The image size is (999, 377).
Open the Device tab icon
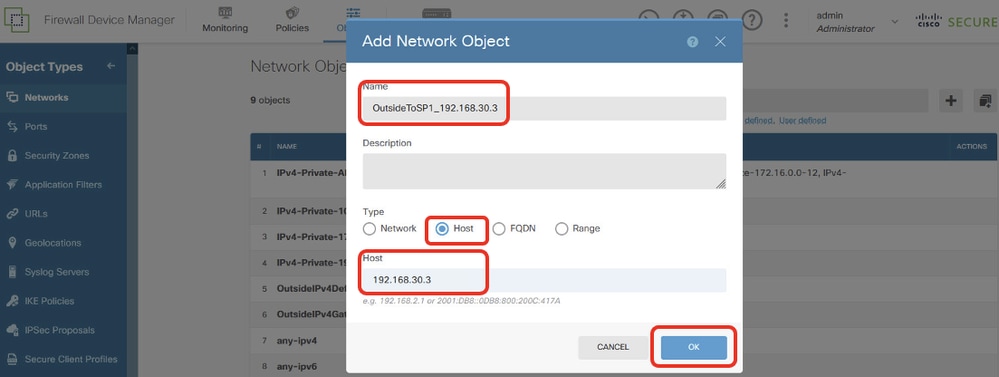436,14
